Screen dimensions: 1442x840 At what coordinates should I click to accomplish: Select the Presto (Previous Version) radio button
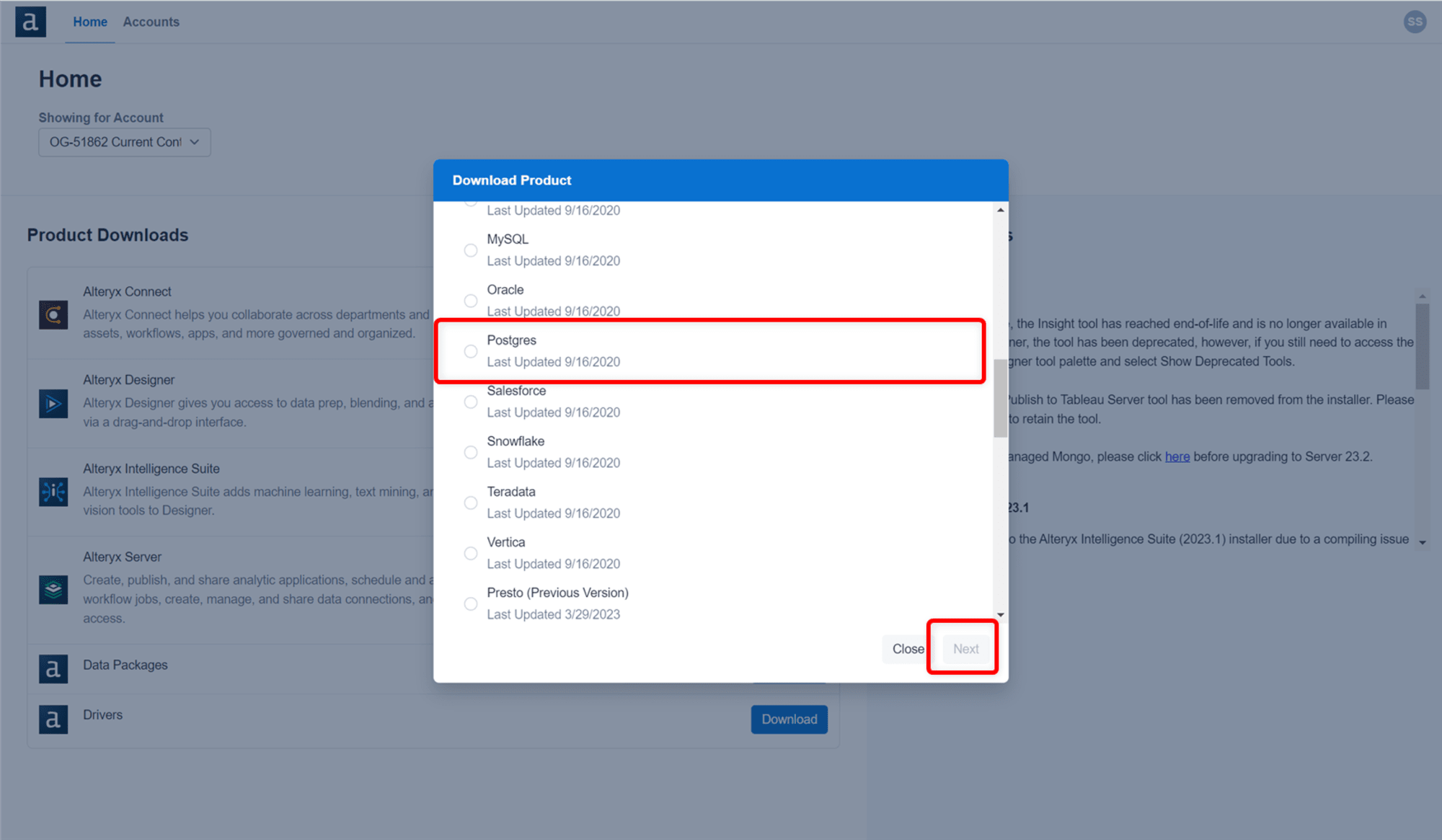(471, 604)
